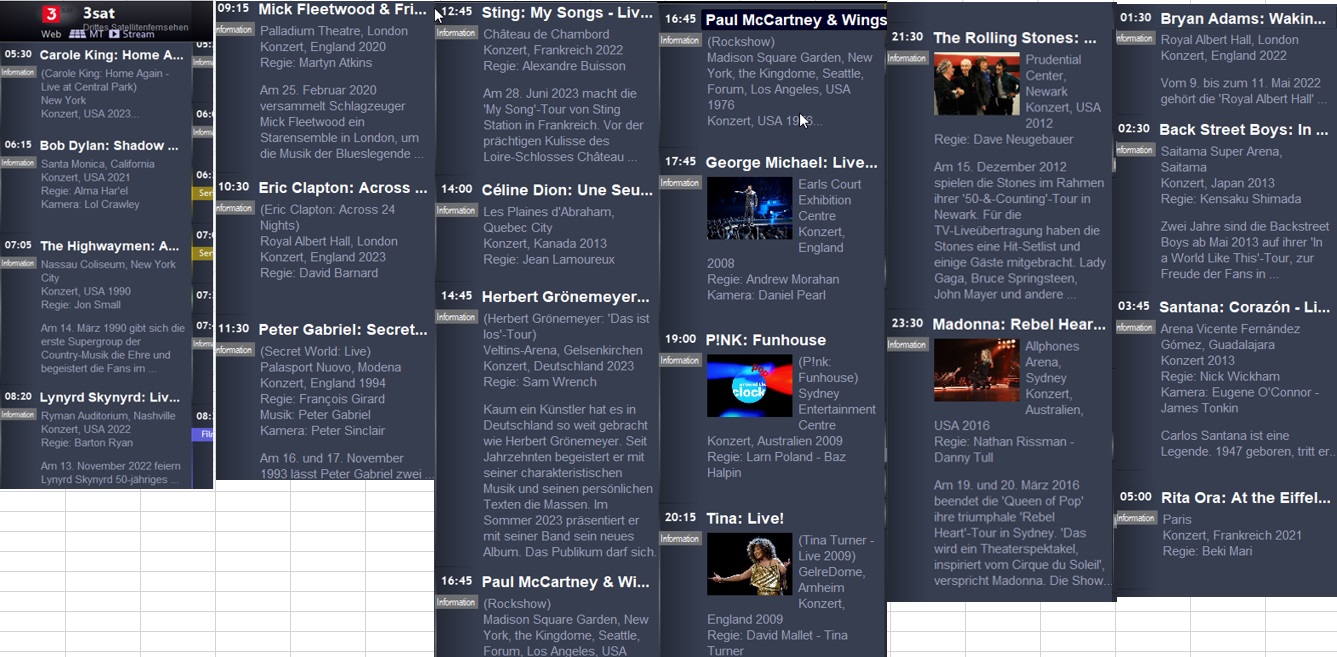Open Information for The Rolling Stones
The image size is (1337, 657).
coord(907,58)
